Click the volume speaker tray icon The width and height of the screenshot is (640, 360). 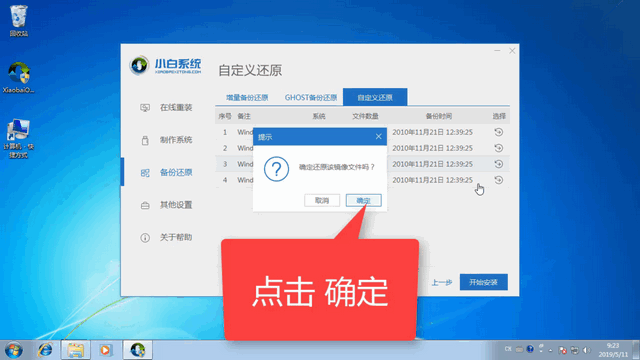(587, 350)
